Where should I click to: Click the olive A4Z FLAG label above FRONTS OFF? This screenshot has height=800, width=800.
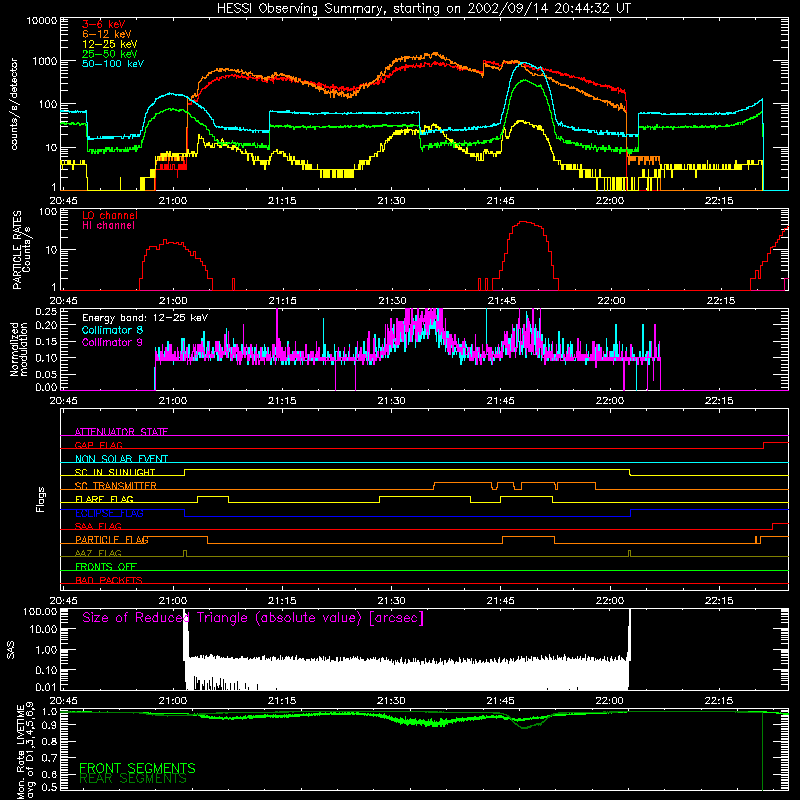tap(98, 553)
